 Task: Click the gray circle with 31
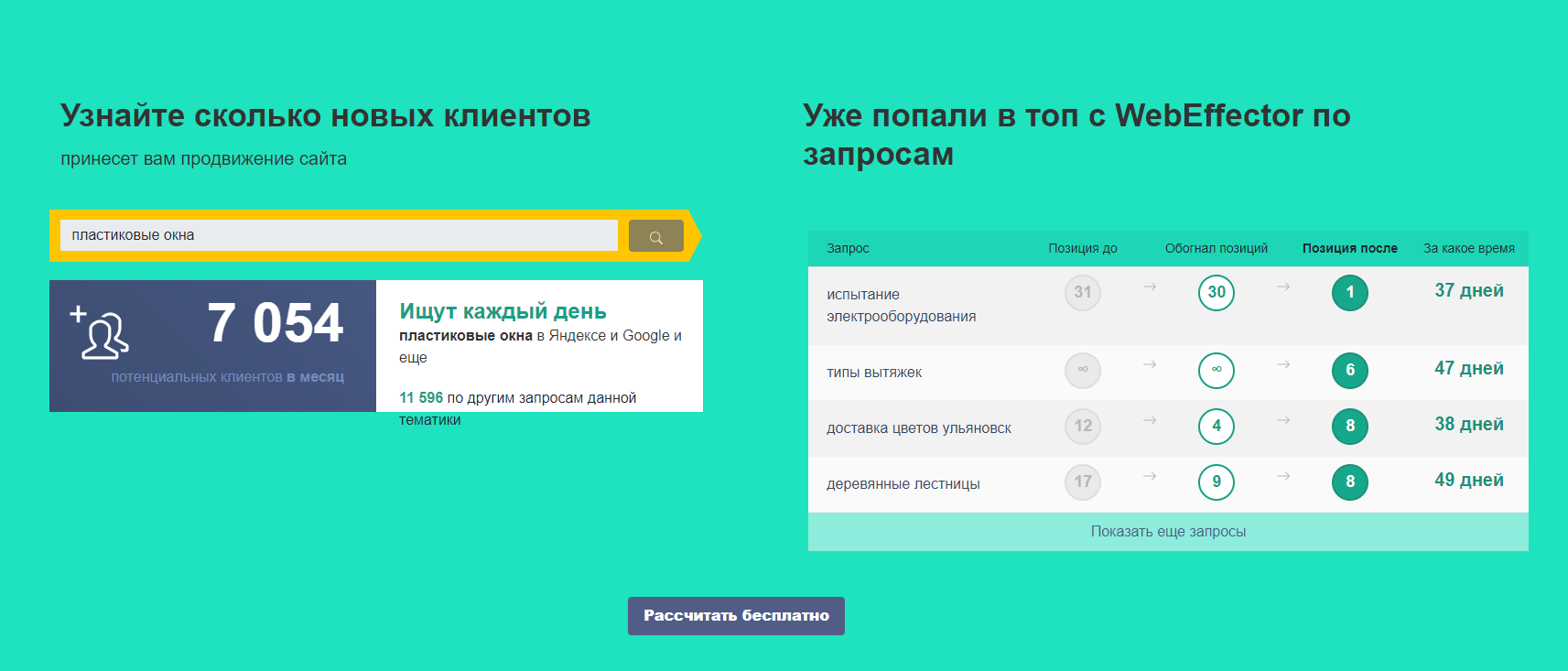[x=1083, y=293]
